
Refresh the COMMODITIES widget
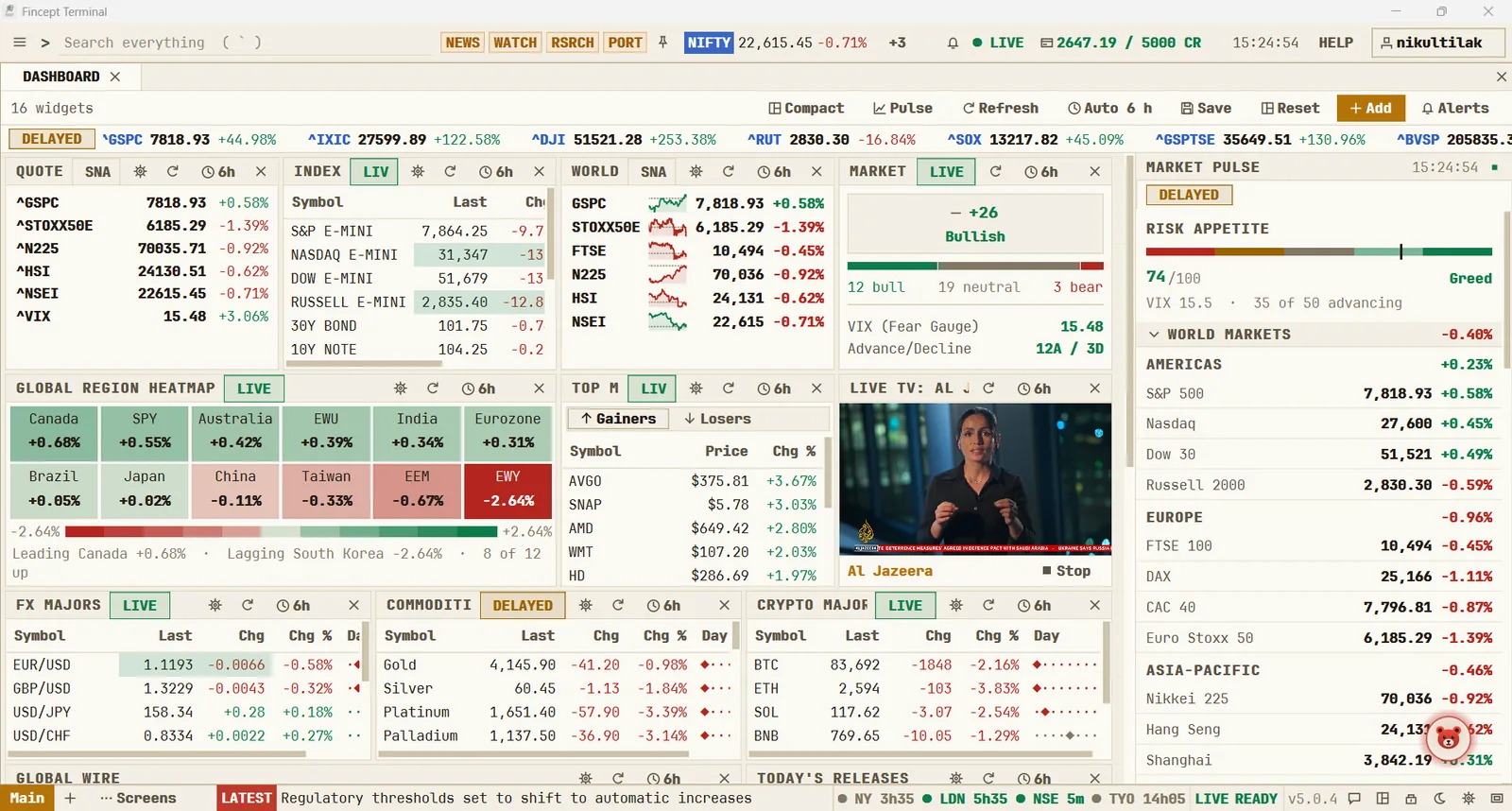(618, 605)
